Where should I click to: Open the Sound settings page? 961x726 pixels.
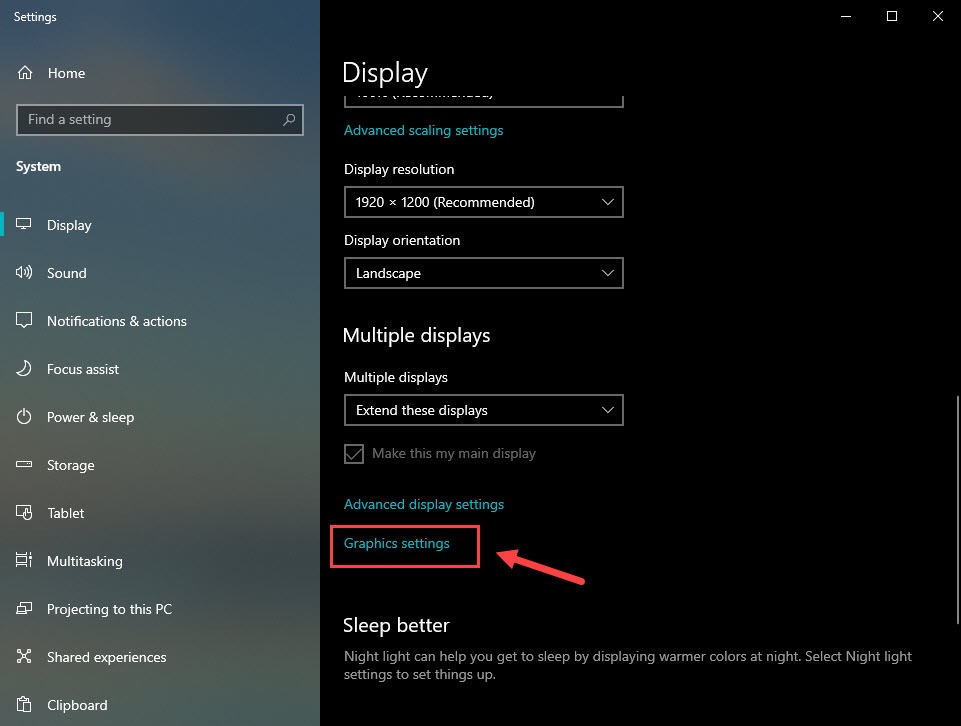pos(67,273)
